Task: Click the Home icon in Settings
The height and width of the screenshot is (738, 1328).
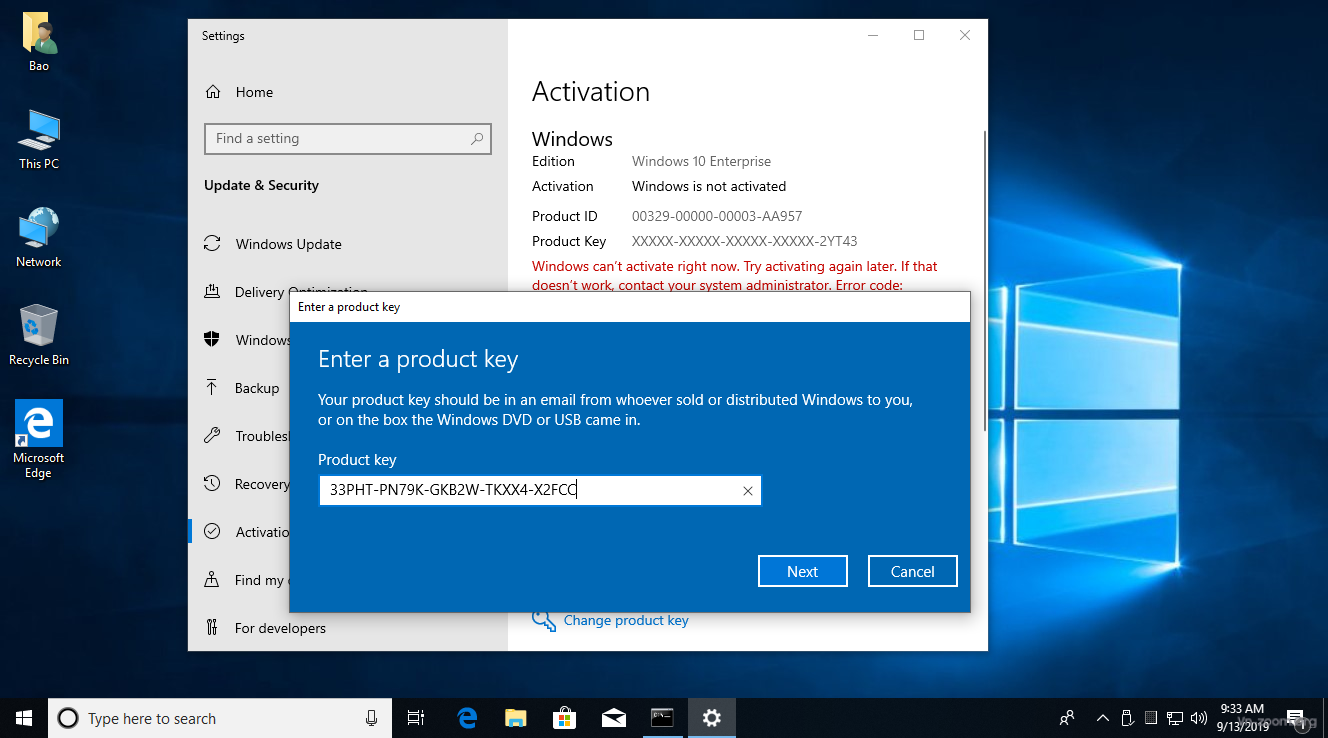Action: [x=213, y=92]
